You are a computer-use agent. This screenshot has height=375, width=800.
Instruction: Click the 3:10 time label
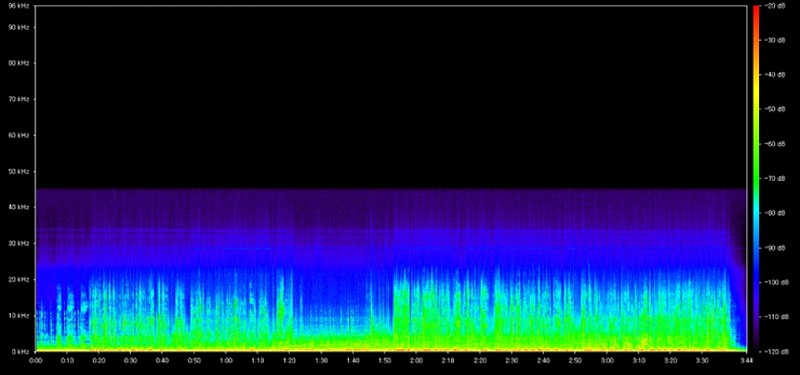pos(638,360)
